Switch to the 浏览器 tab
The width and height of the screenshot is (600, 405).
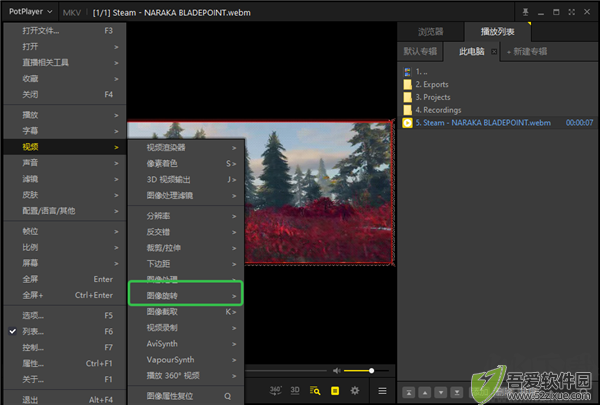(x=430, y=32)
